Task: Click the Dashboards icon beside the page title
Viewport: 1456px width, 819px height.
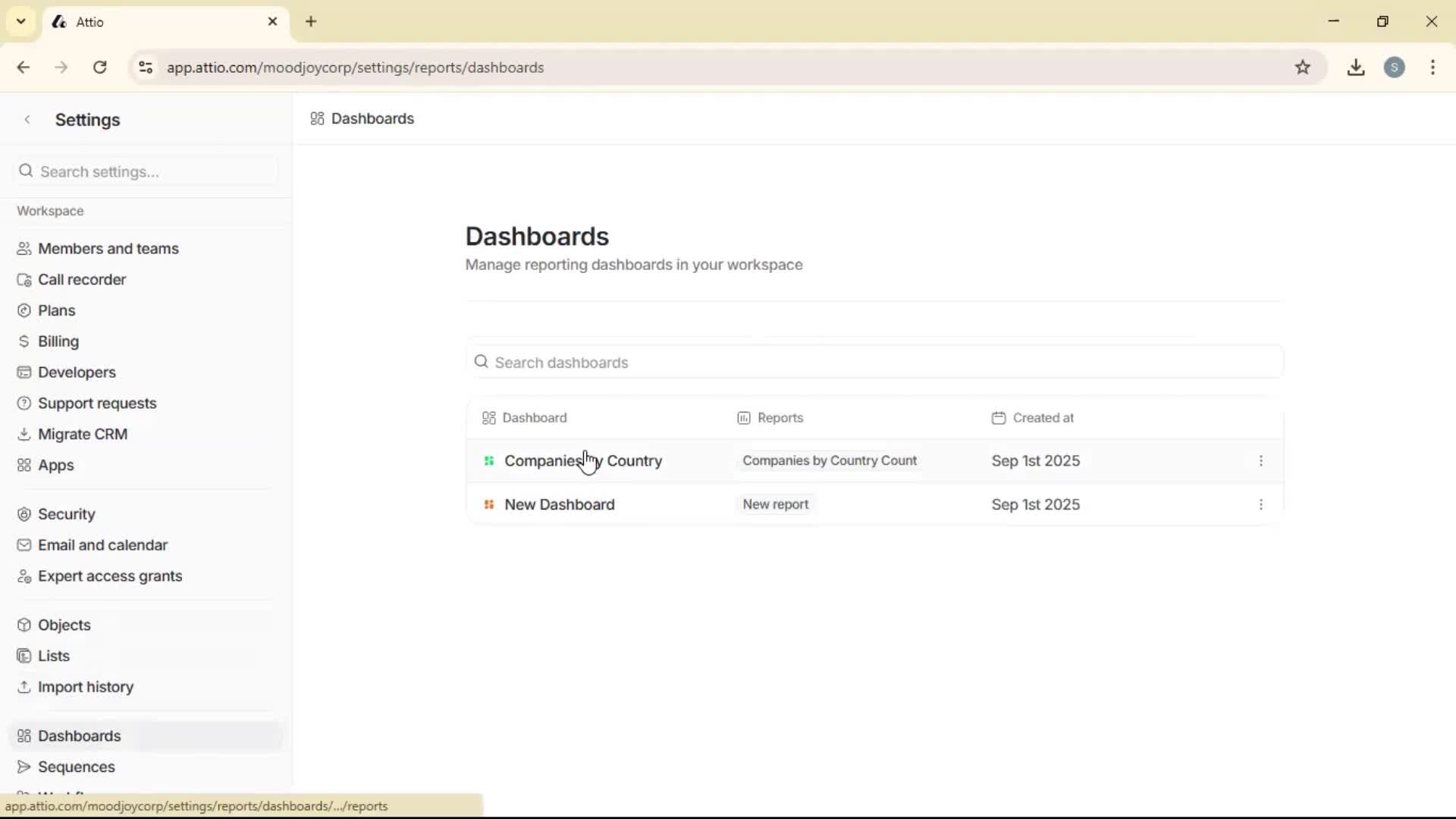Action: point(317,118)
